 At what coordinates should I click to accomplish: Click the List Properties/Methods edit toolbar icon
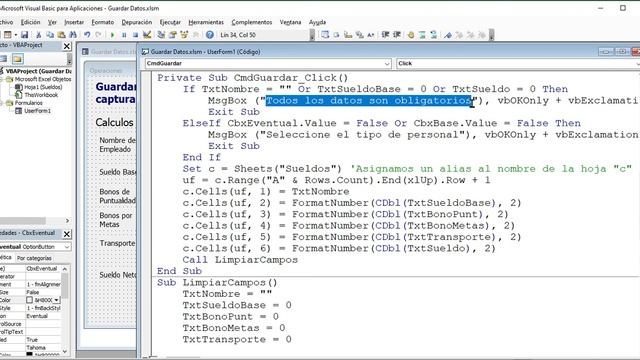[324, 35]
